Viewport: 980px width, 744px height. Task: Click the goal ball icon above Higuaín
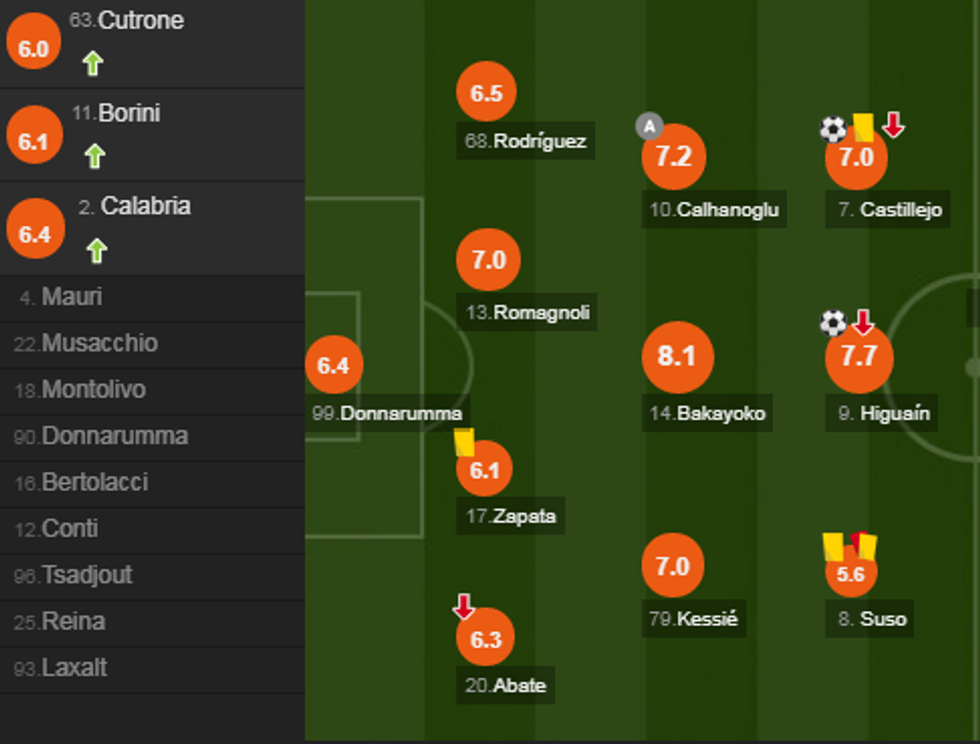pyautogui.click(x=833, y=322)
